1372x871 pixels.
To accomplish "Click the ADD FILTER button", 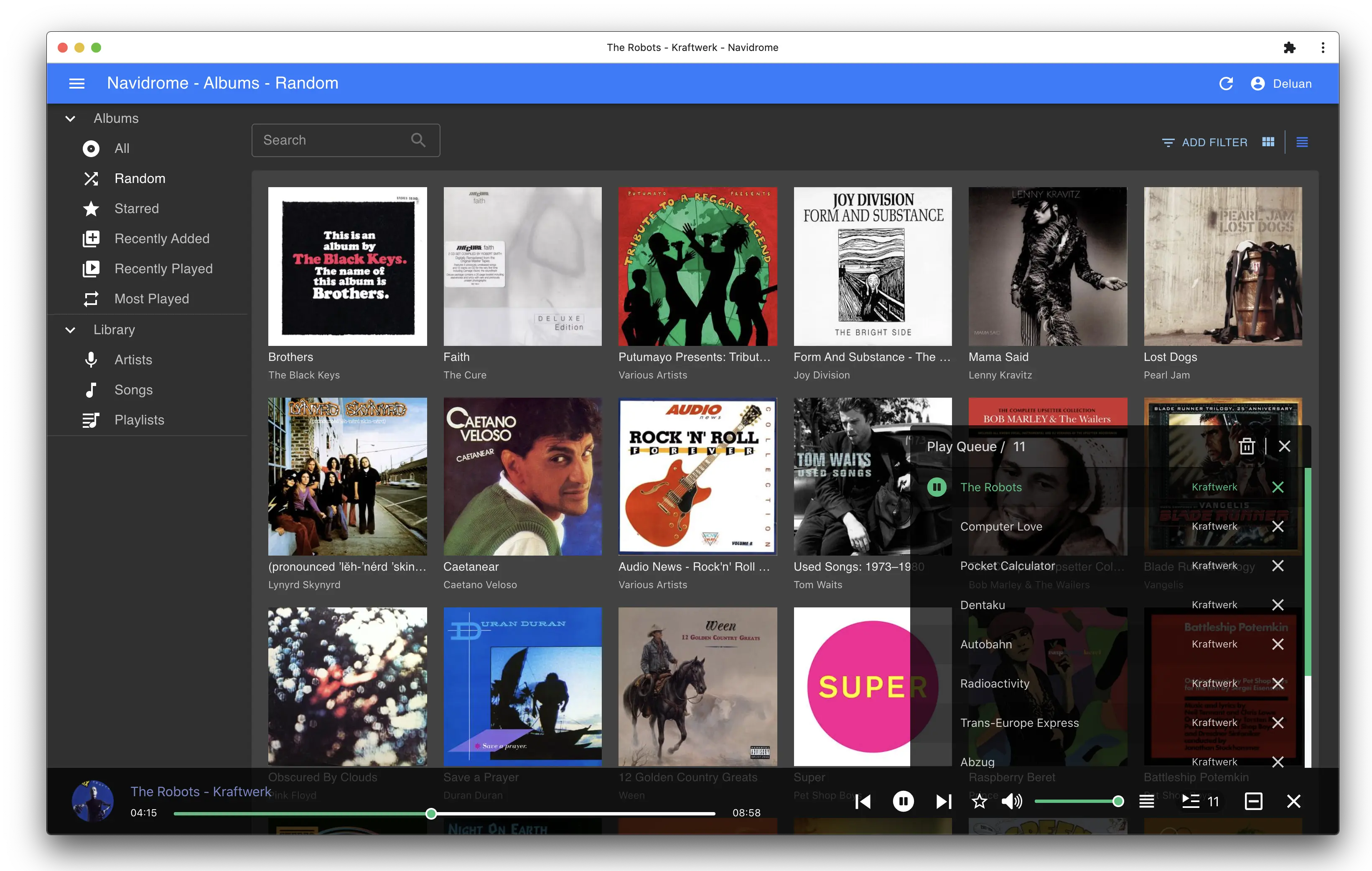I will point(1204,142).
